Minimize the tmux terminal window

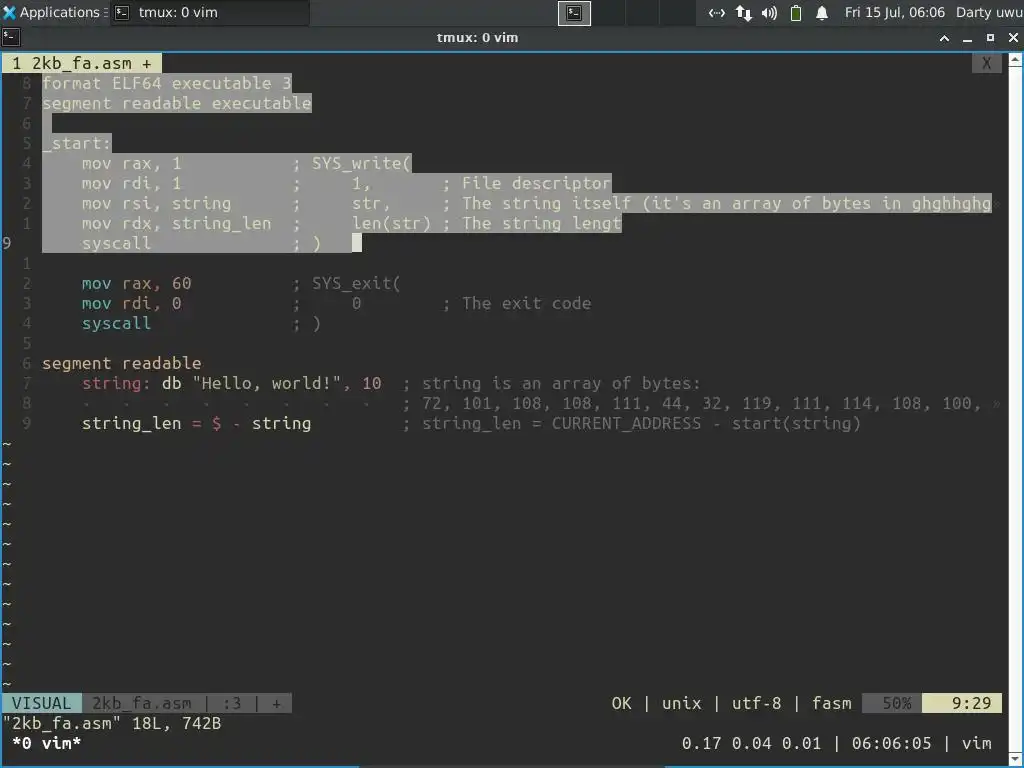point(967,38)
